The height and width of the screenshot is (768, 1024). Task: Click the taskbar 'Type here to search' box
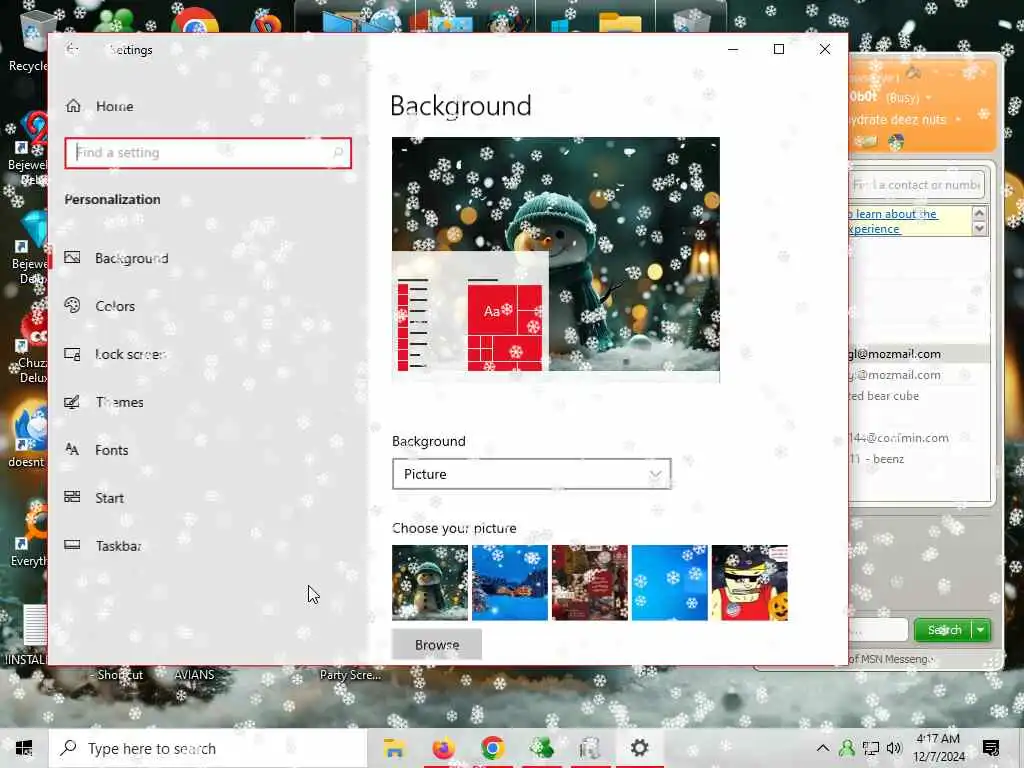pos(208,748)
